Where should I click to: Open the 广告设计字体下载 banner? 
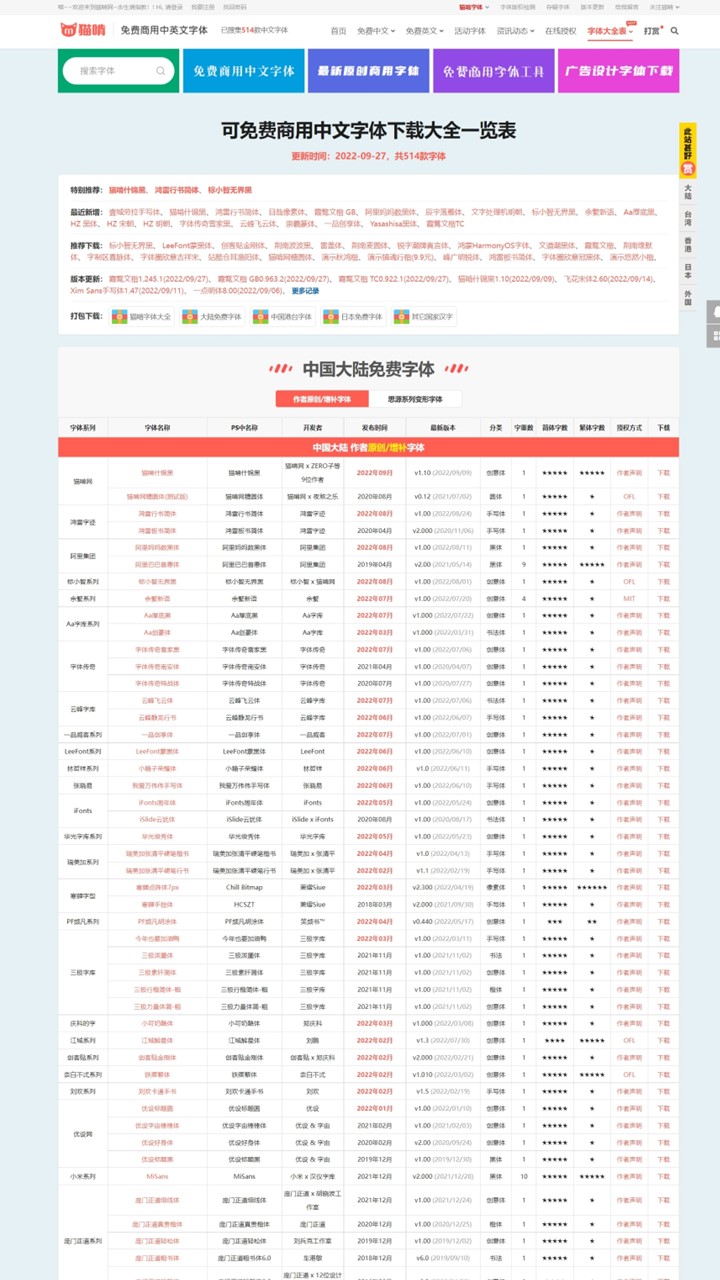click(618, 71)
